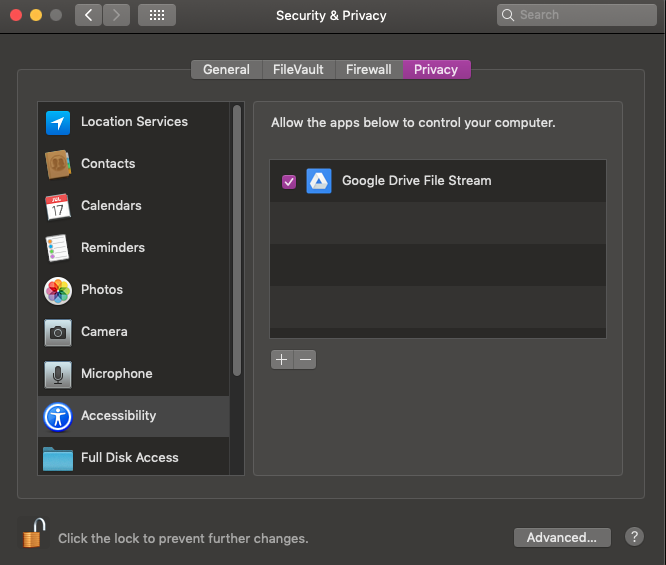Image resolution: width=666 pixels, height=565 pixels.
Task: Switch to the Firewall tab
Action: pyautogui.click(x=368, y=69)
